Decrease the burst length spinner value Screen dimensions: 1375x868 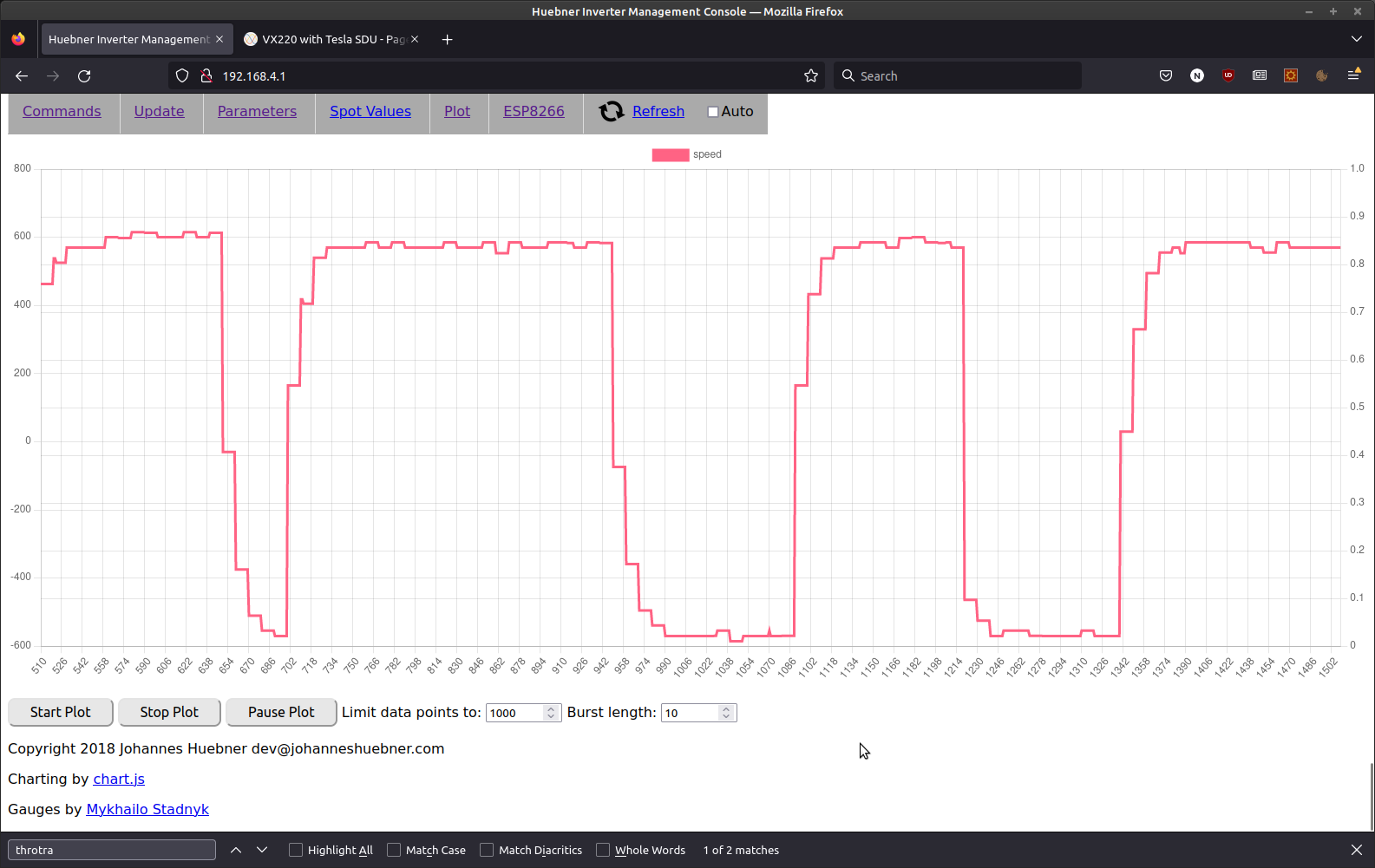[726, 717]
